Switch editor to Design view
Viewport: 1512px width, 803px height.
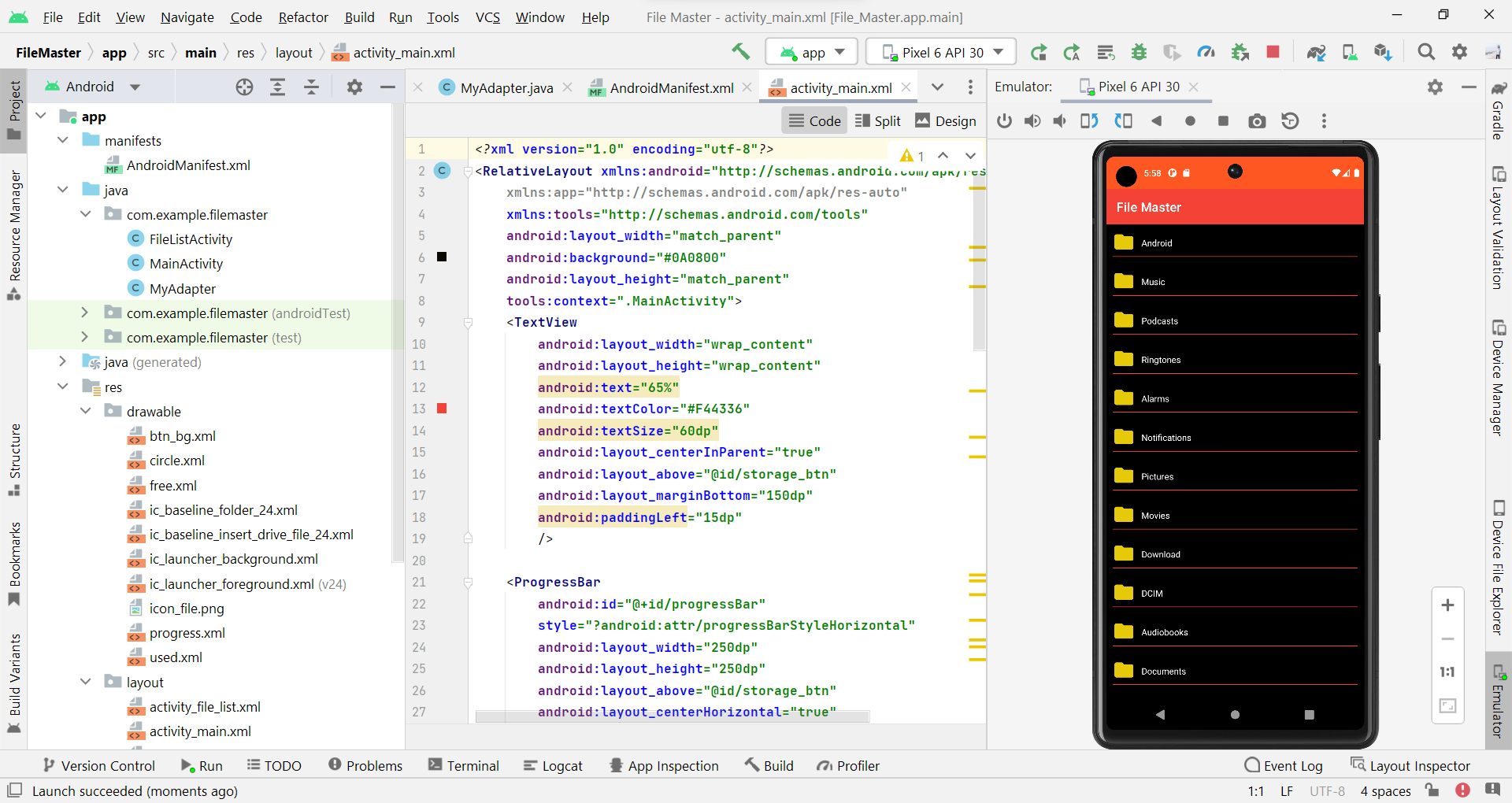(x=945, y=120)
